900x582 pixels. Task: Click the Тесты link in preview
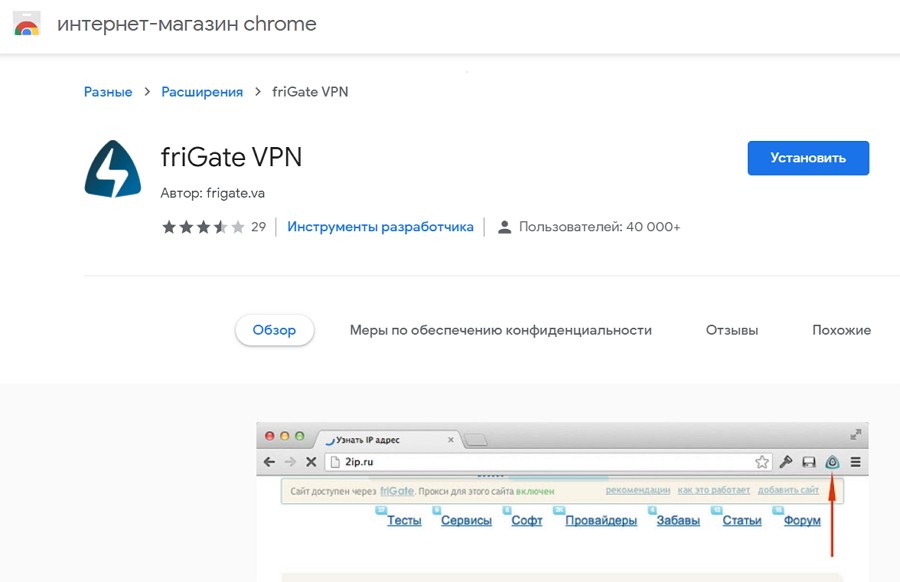pos(404,520)
